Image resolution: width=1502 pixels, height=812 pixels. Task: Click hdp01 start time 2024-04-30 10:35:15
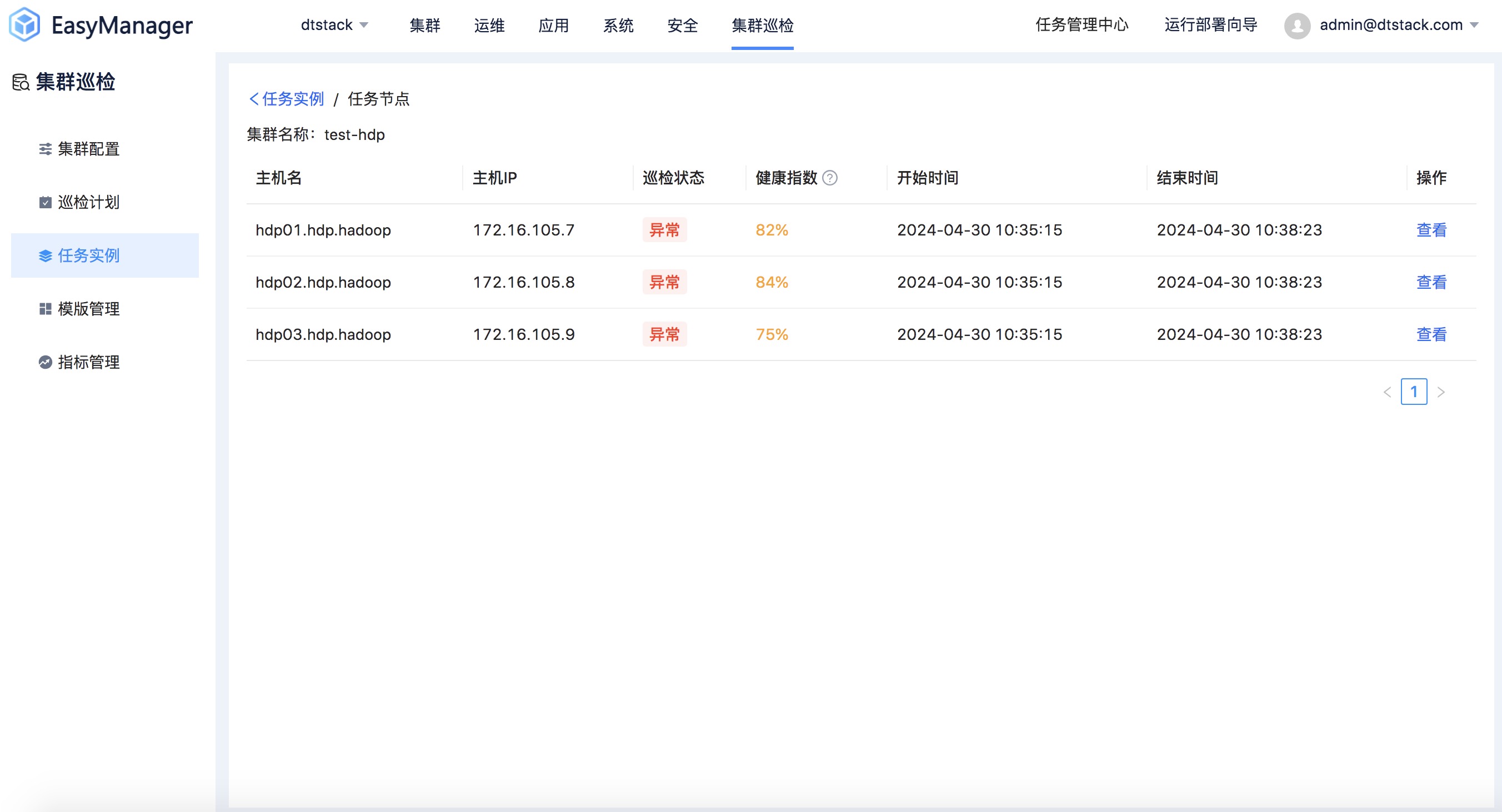pos(979,230)
